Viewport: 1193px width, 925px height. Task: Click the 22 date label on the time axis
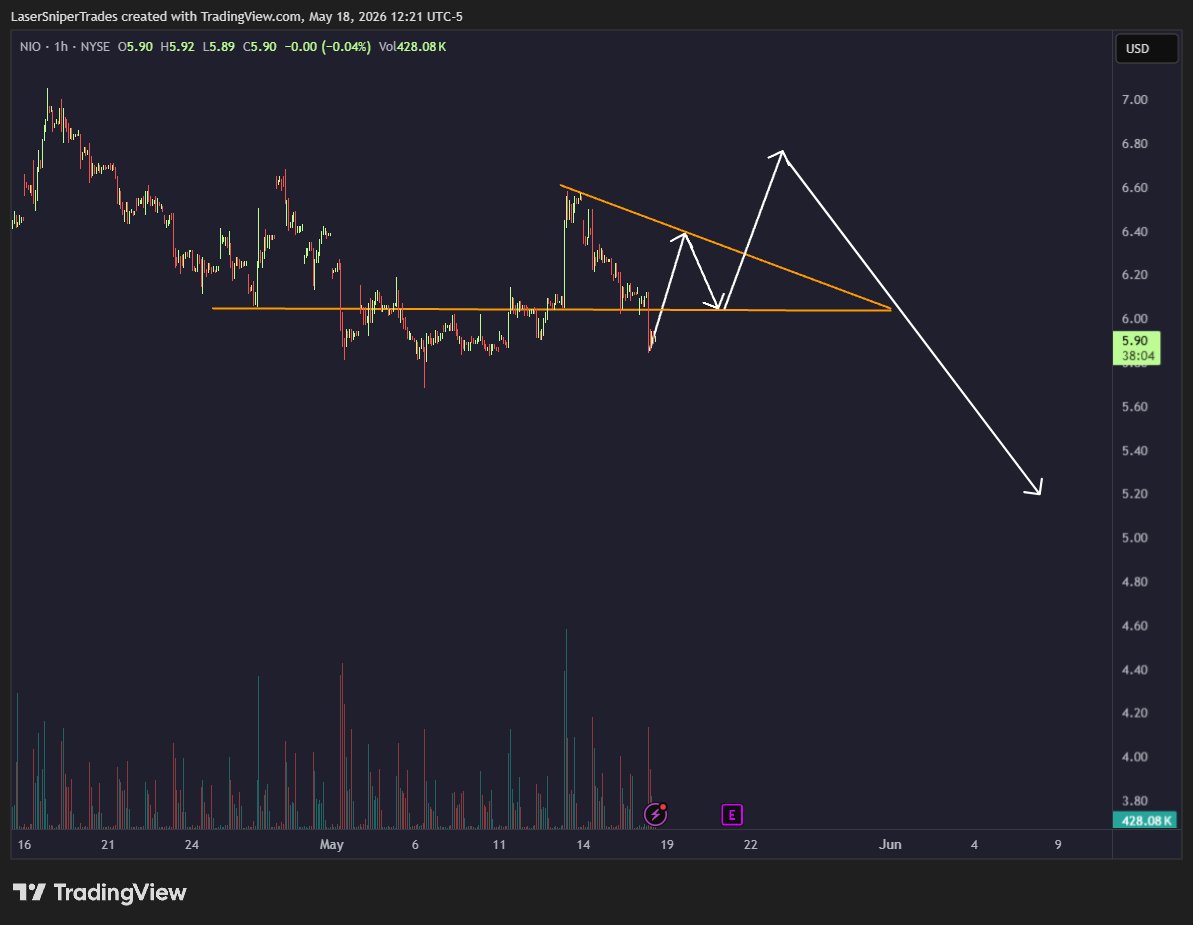click(751, 844)
